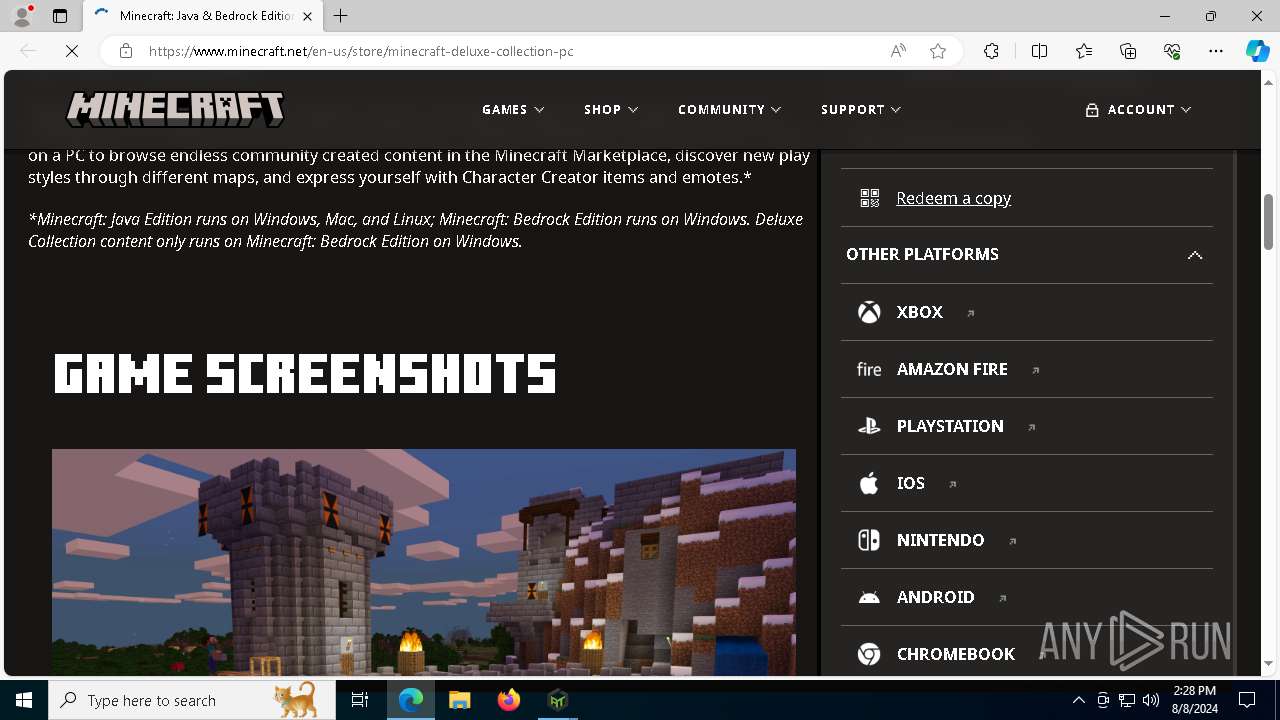Select the iOS platform link
This screenshot has height=720, width=1280.
click(911, 483)
